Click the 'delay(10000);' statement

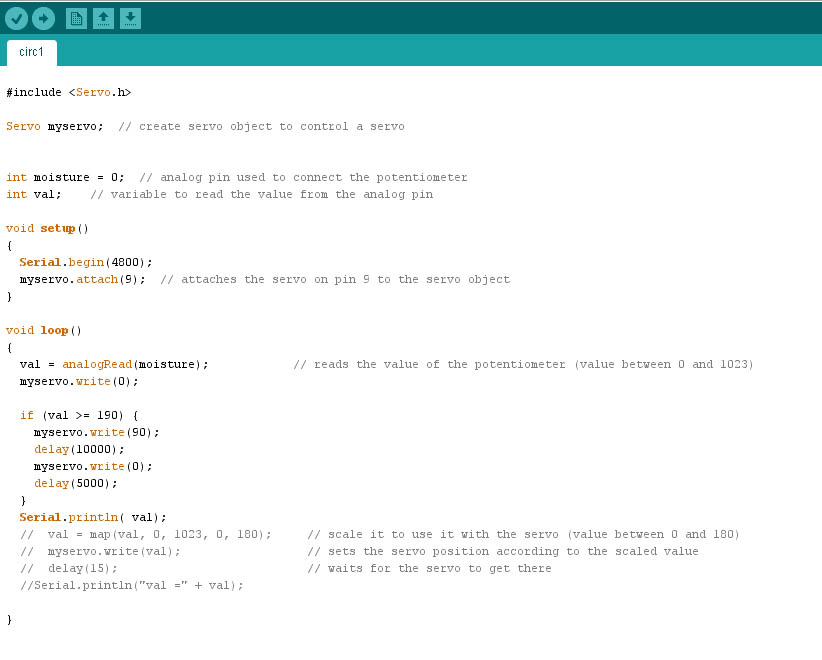click(x=79, y=449)
